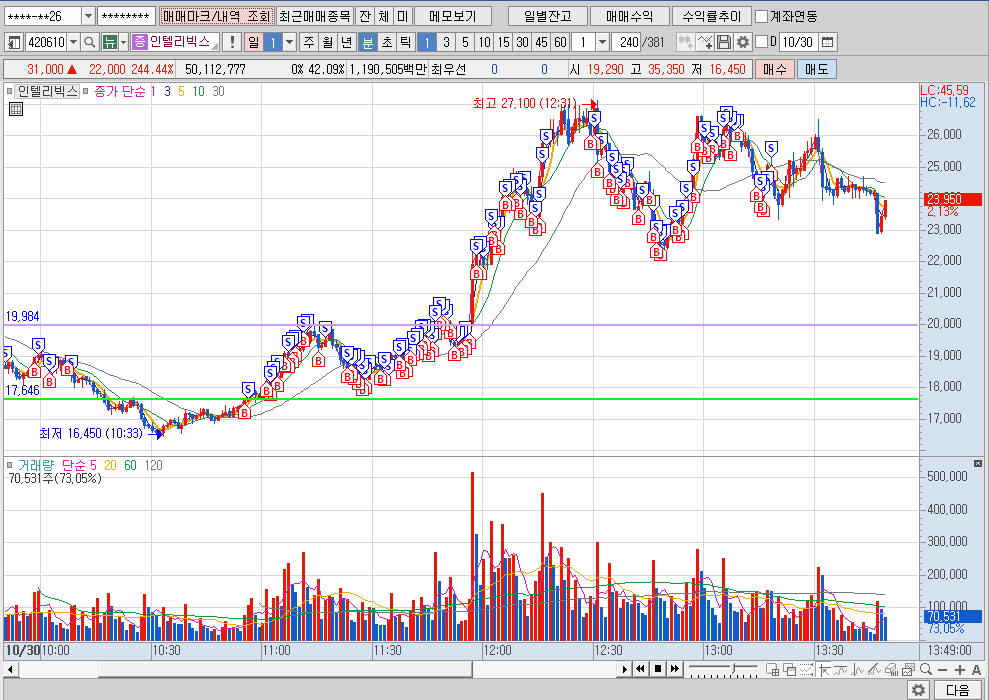Click the letter A text tool icon
Viewport: 989px width, 700px height.
(x=976, y=669)
